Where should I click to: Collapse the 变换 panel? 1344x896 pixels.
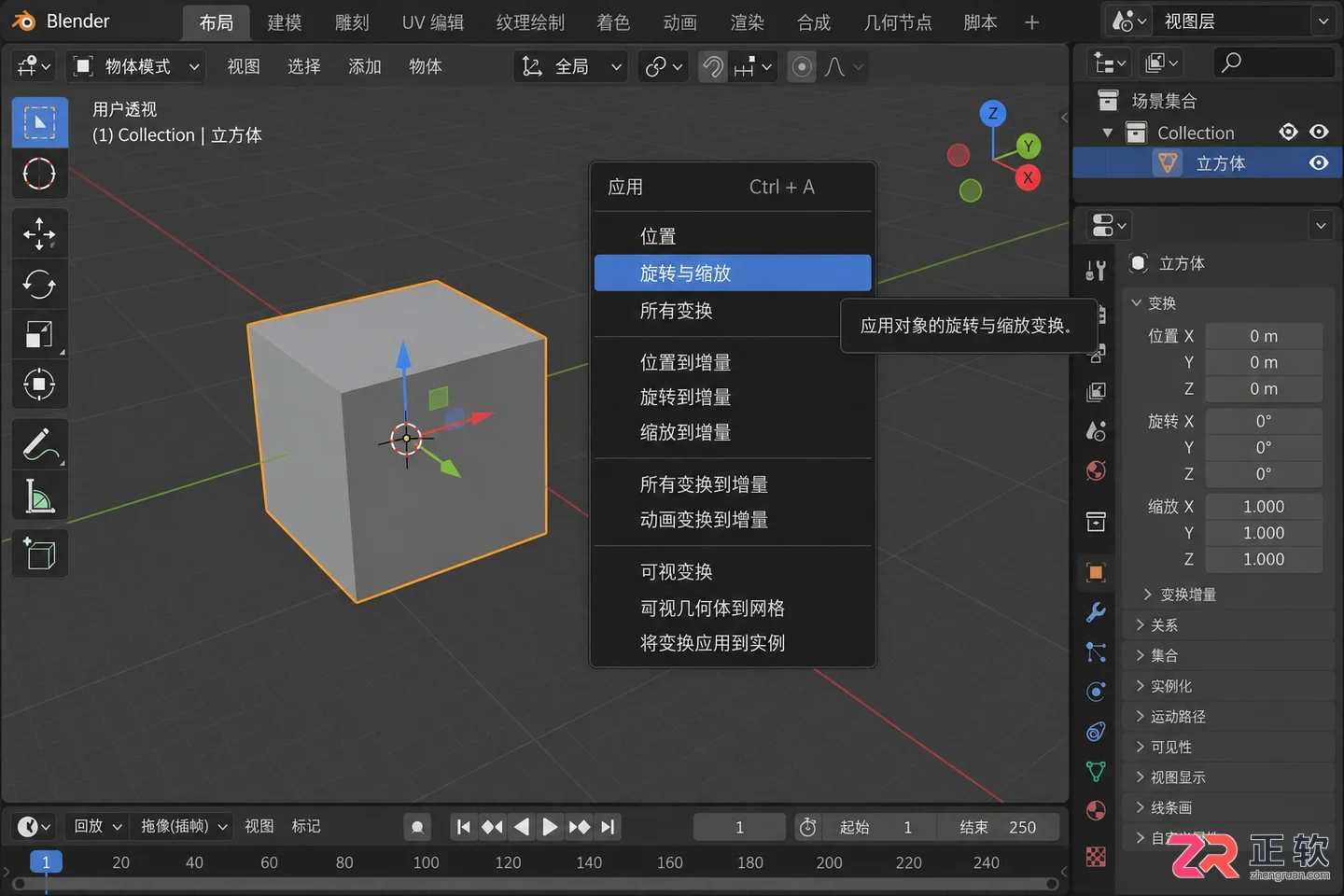(x=1137, y=302)
